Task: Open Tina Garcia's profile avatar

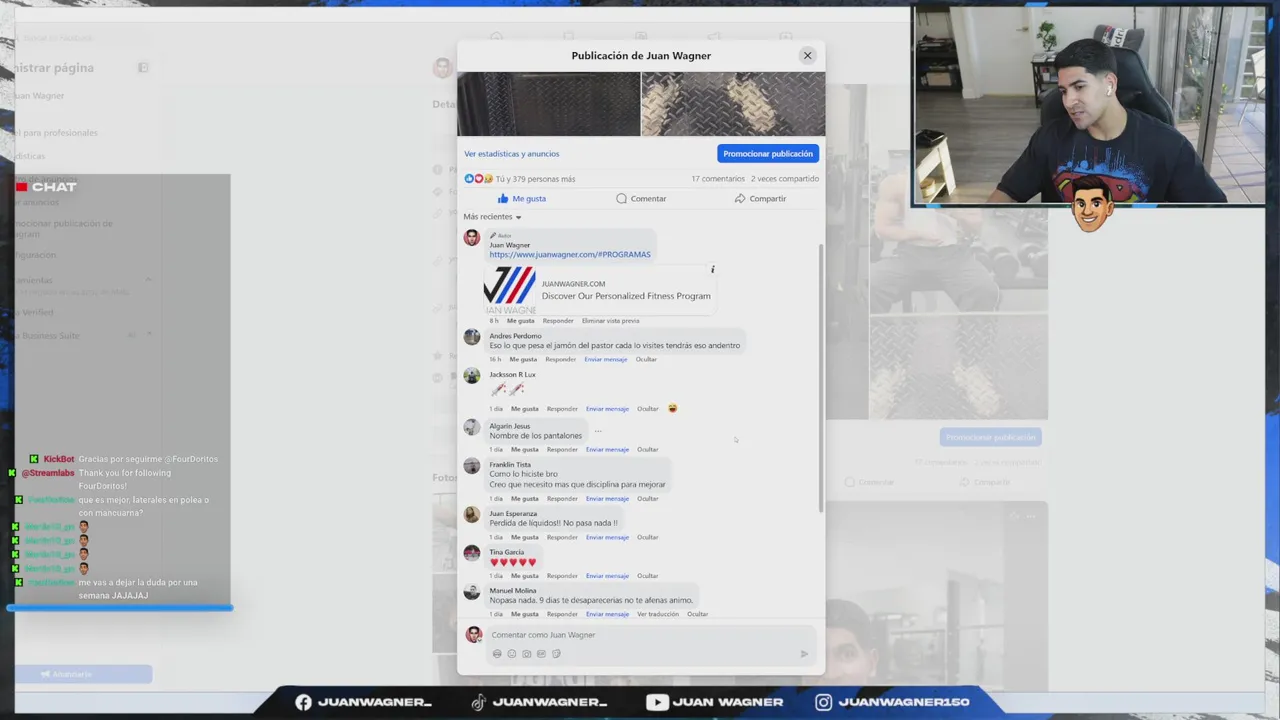Action: (x=472, y=553)
